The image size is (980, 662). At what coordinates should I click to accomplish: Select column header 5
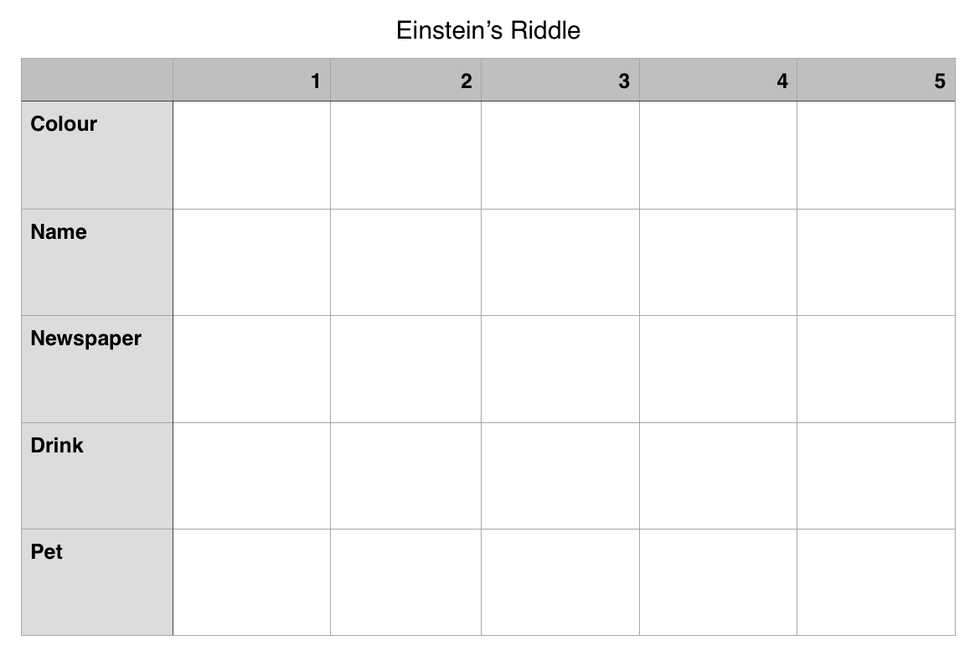point(876,81)
